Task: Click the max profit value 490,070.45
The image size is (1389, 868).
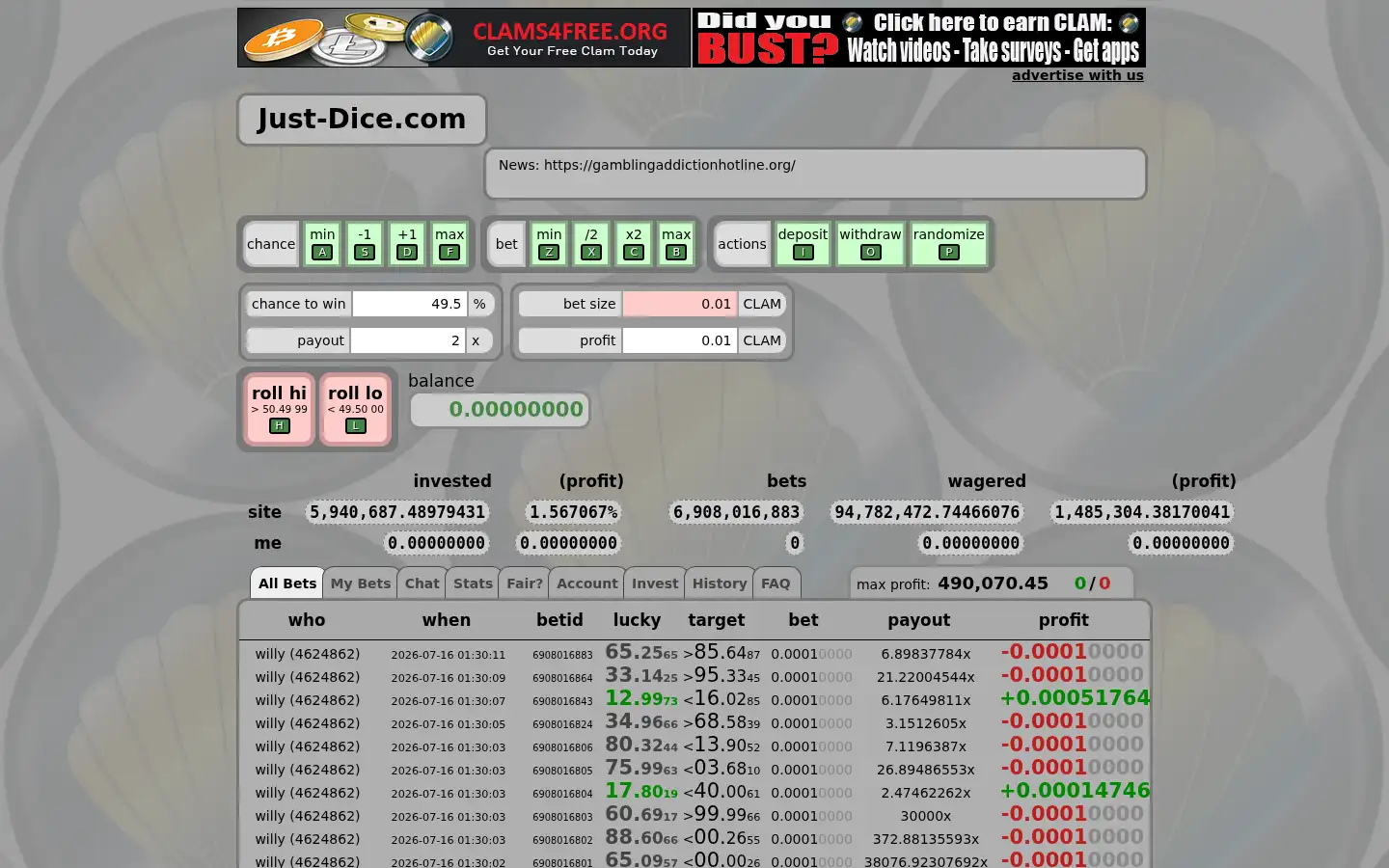Action: tap(993, 583)
